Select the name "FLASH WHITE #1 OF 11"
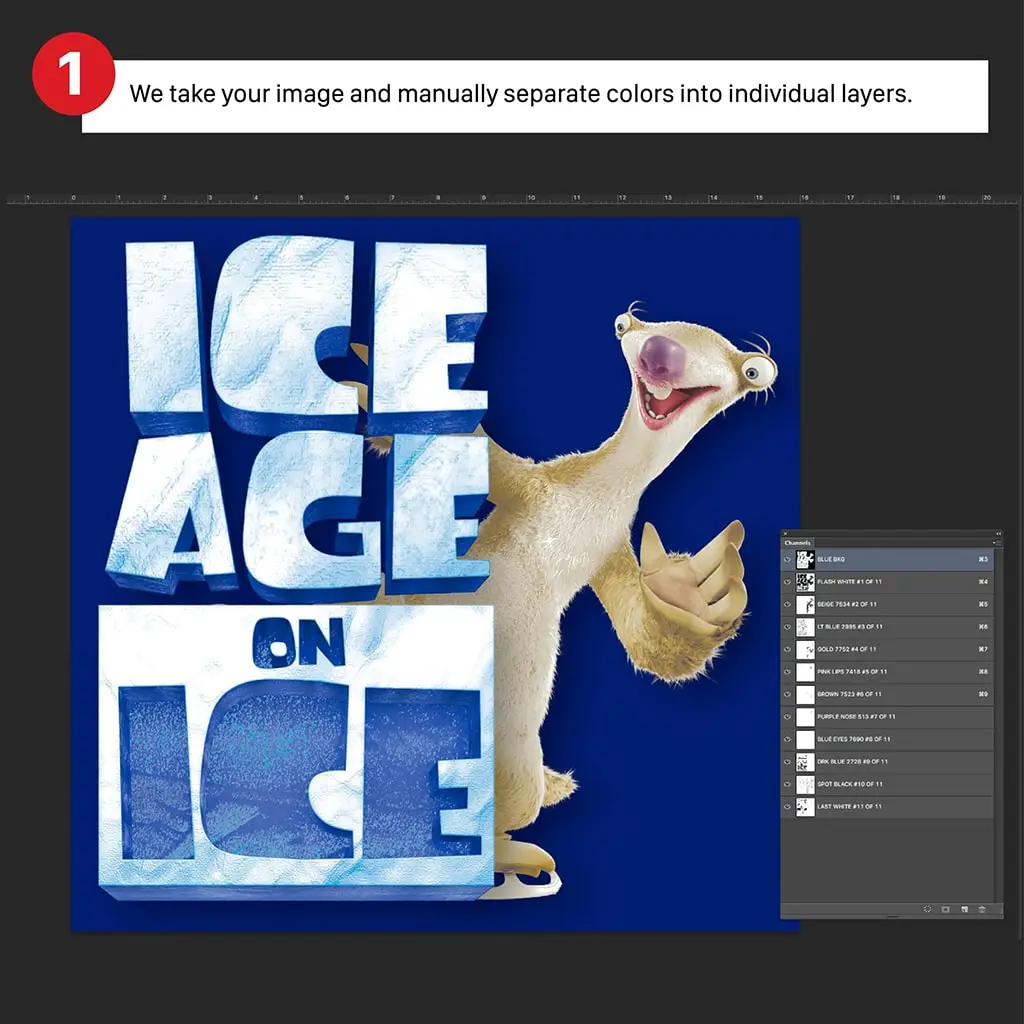1024x1024 pixels. point(850,582)
